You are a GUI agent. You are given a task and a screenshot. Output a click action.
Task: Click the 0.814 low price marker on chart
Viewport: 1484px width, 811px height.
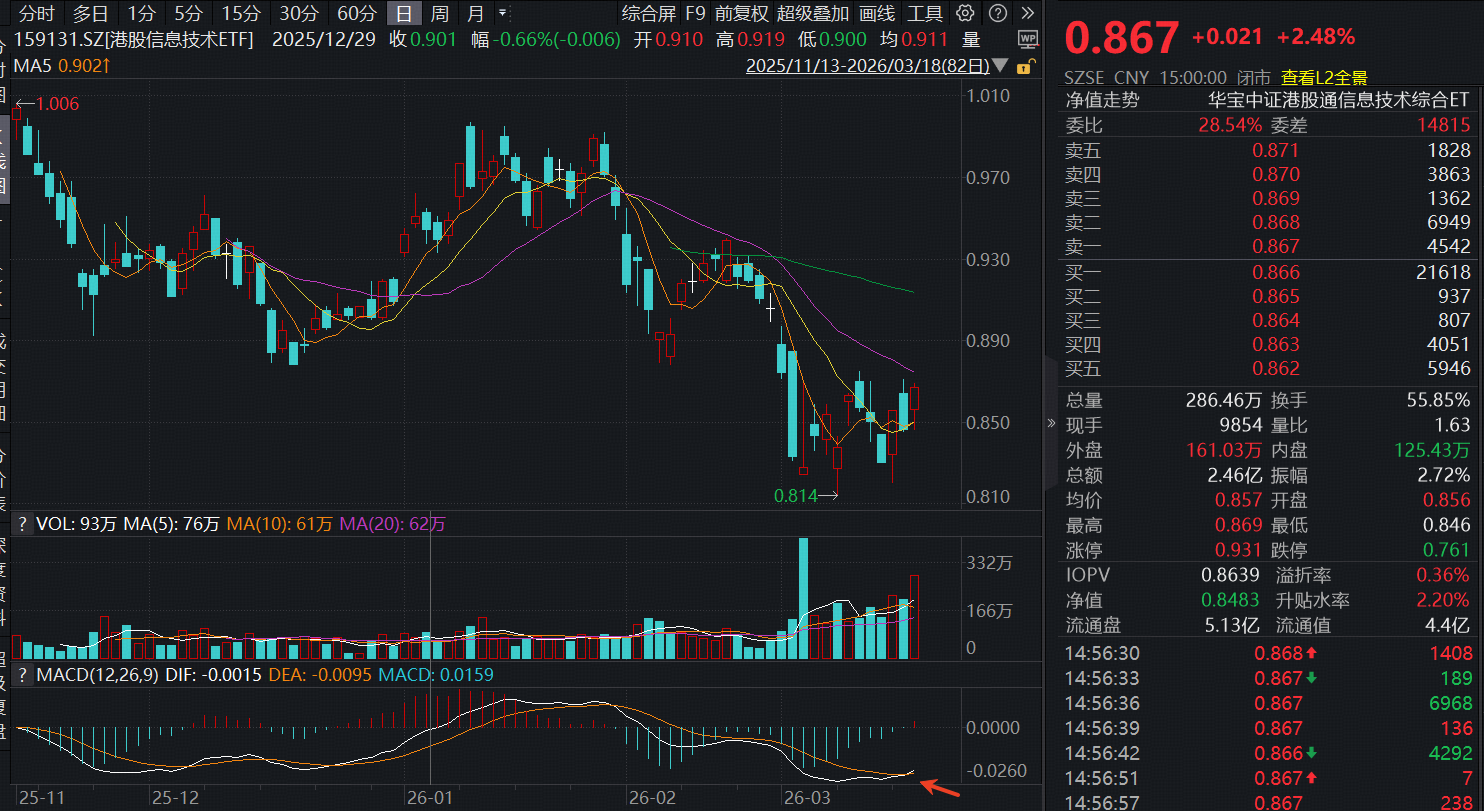point(795,495)
